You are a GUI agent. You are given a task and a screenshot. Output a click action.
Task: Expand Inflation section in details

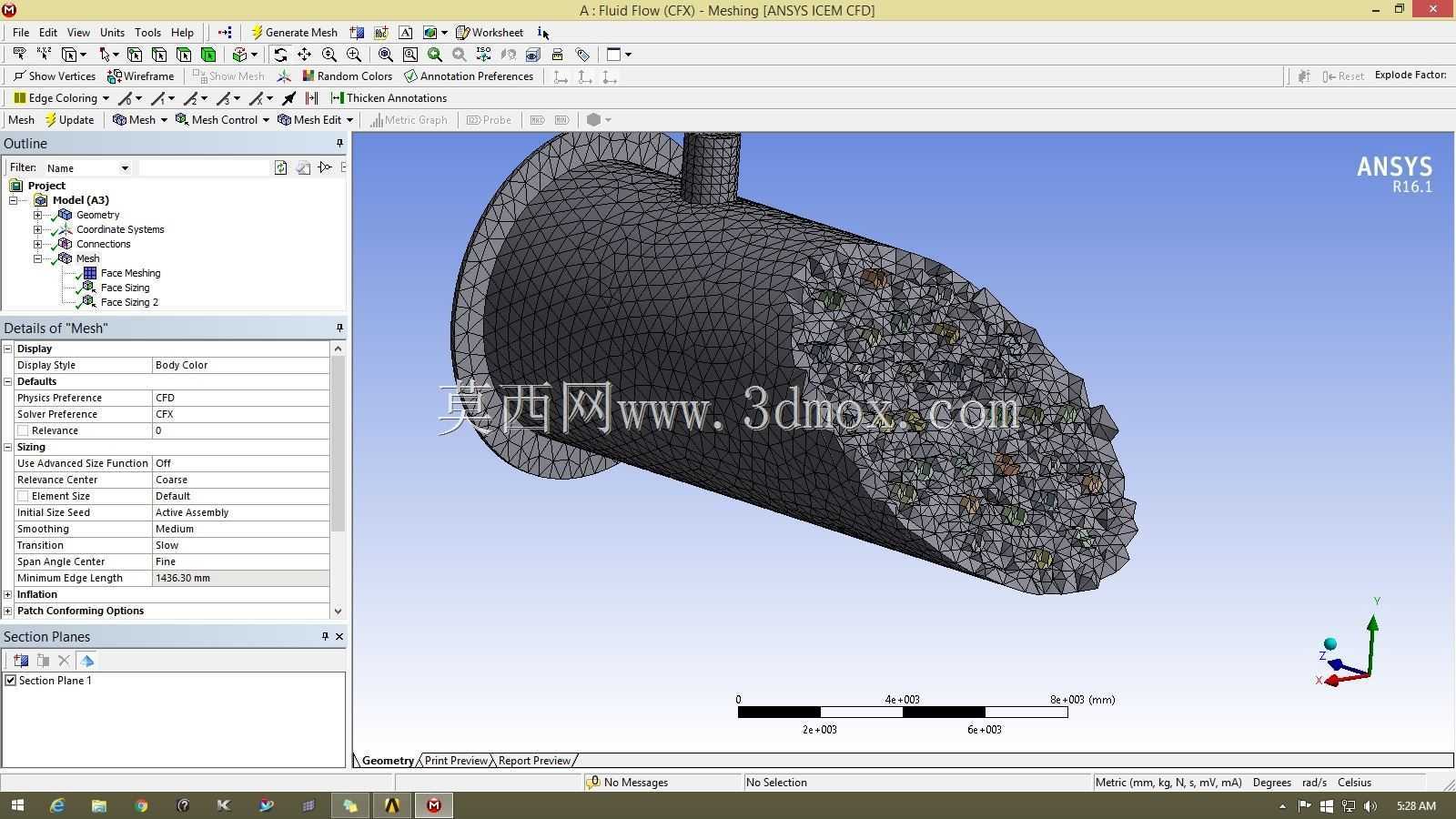[8, 594]
